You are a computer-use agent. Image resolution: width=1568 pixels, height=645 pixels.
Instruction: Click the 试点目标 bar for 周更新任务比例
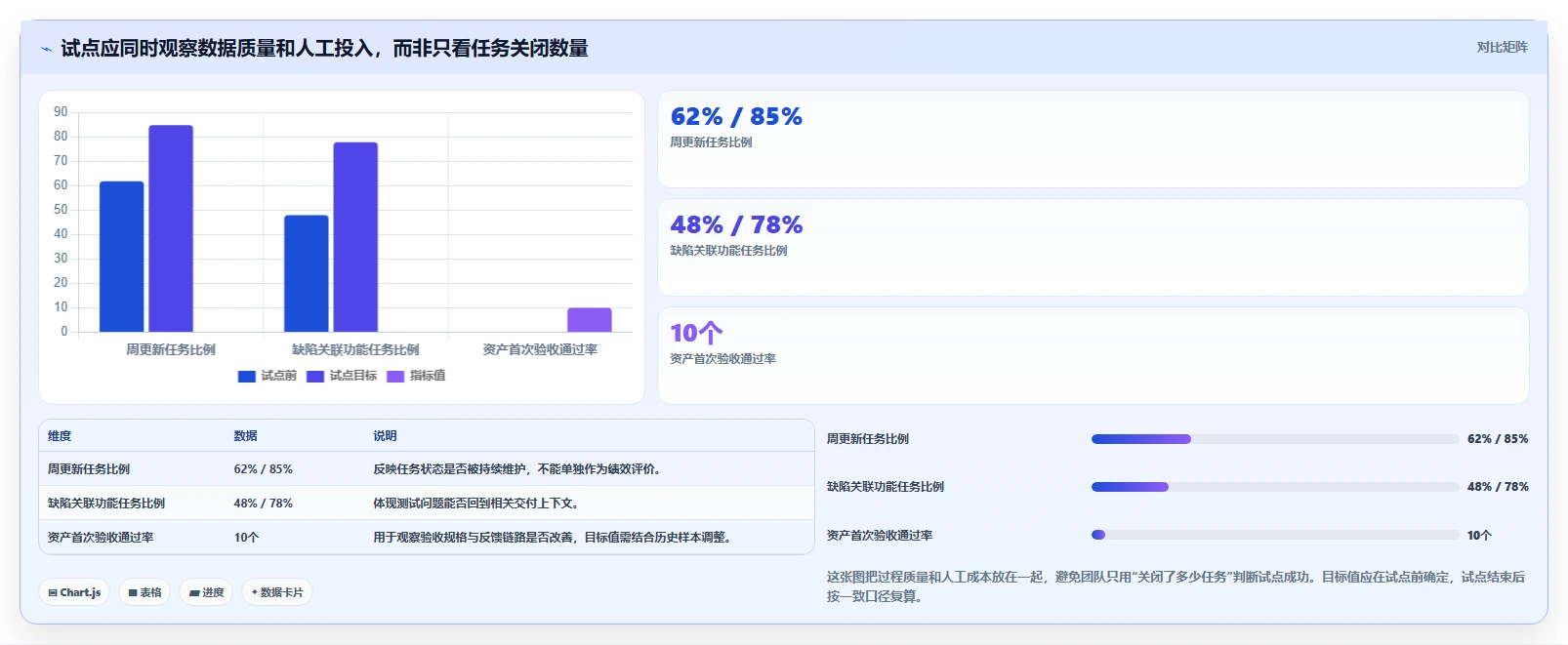pyautogui.click(x=171, y=228)
